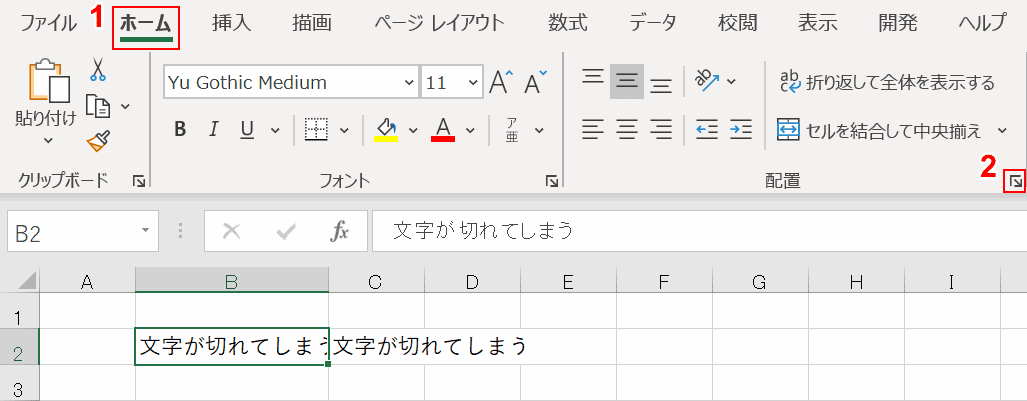Image resolution: width=1027 pixels, height=401 pixels.
Task: Switch to the データ tab
Action: (x=653, y=23)
